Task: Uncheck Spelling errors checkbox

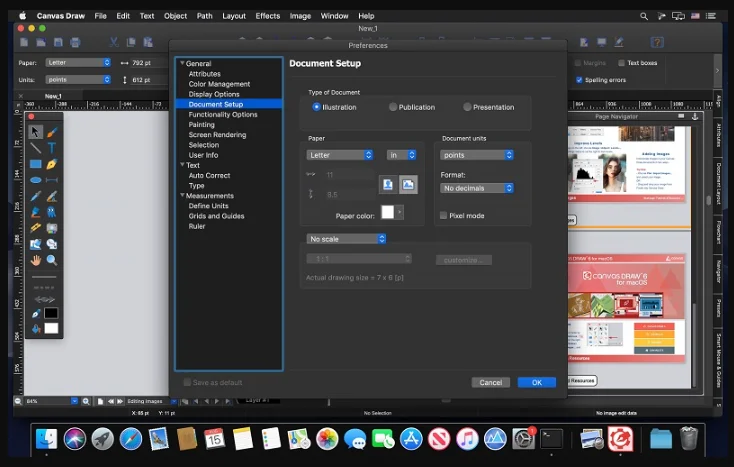Action: click(x=580, y=80)
